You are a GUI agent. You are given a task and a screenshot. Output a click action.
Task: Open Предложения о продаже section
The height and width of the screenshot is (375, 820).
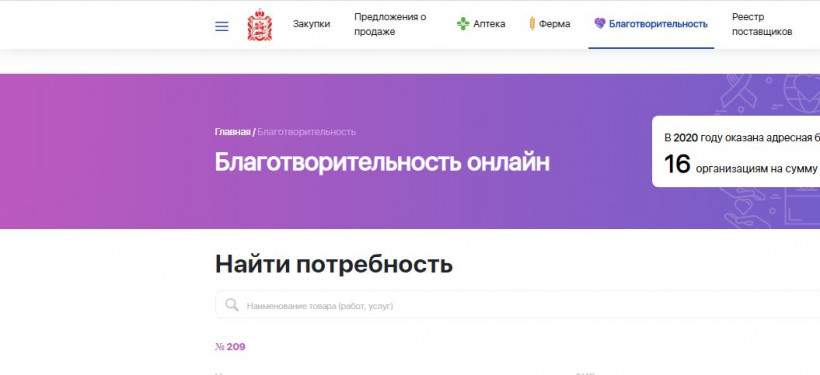(390, 24)
